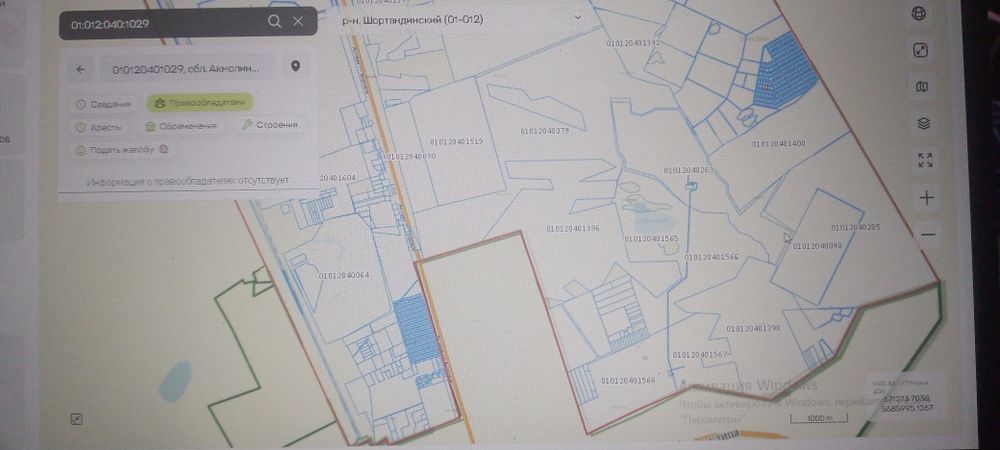Switch to the Обременения tab
Screen dimensions: 1000x450
(182, 127)
